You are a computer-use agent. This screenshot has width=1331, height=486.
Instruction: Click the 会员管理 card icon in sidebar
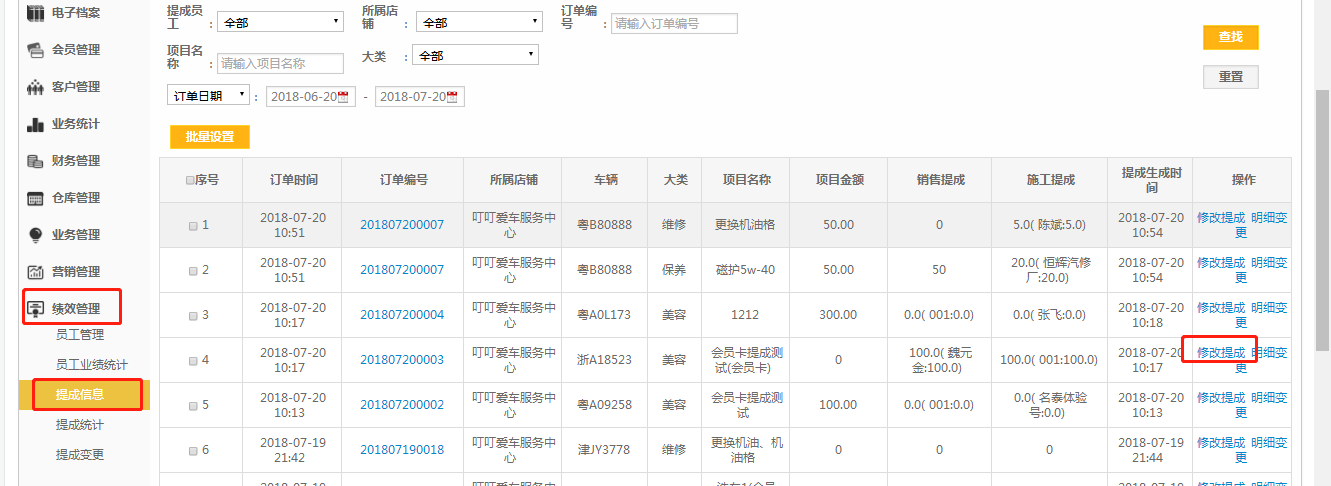point(35,49)
